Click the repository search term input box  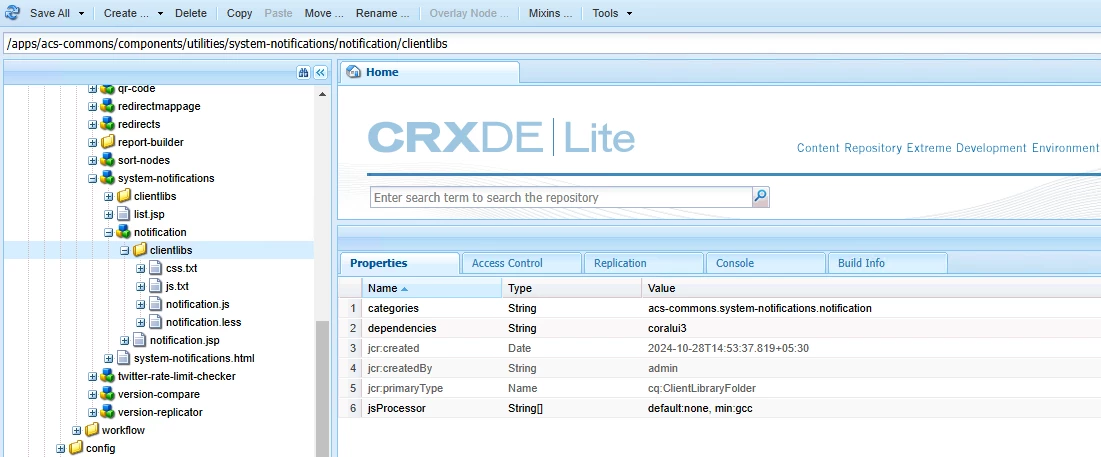point(561,197)
